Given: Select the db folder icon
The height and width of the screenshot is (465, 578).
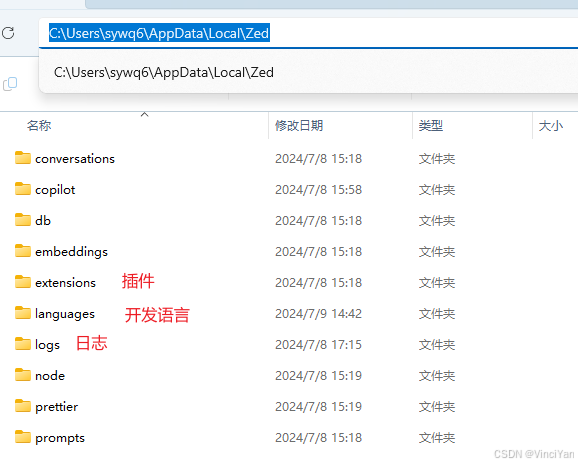Looking at the screenshot, I should click(x=23, y=220).
